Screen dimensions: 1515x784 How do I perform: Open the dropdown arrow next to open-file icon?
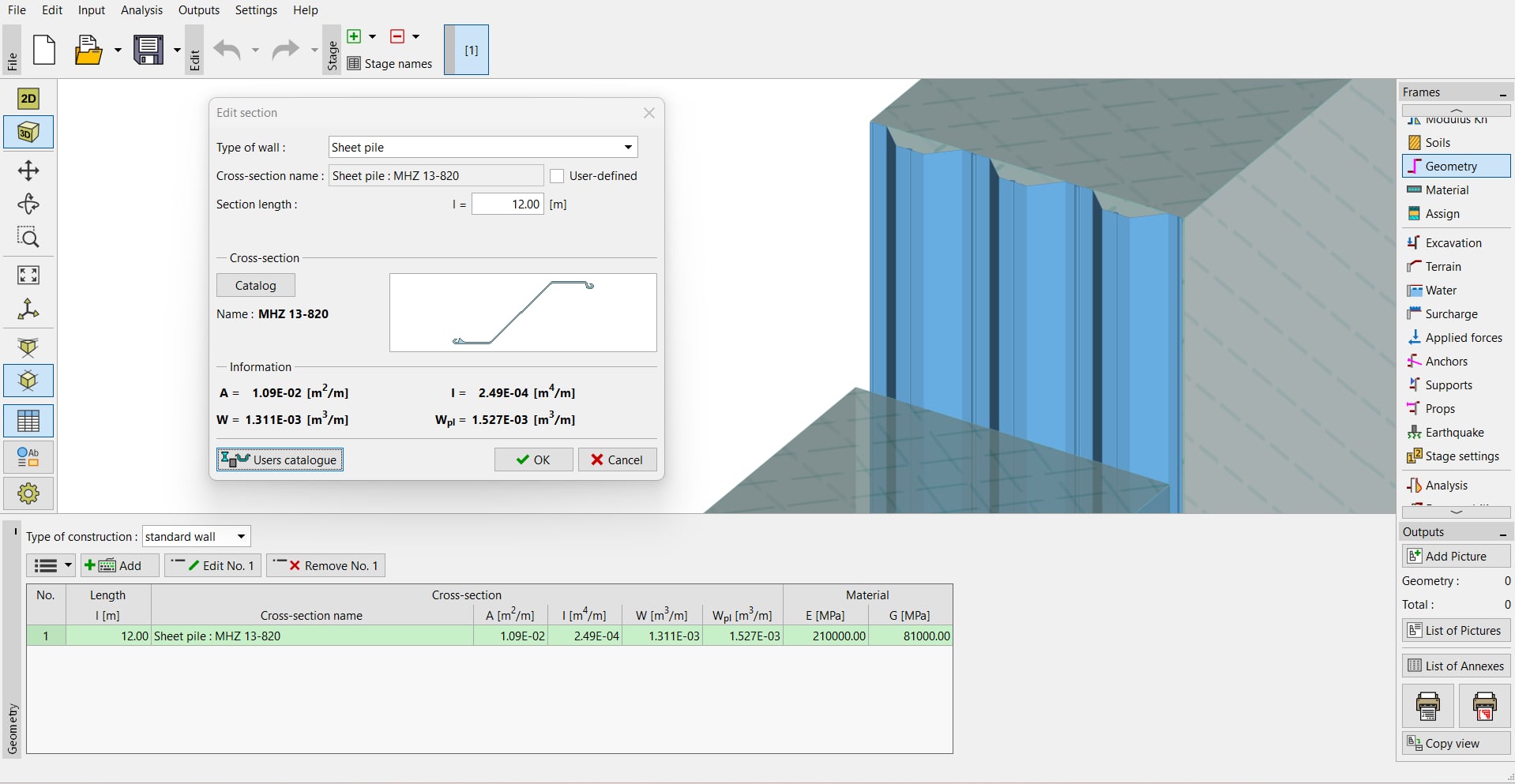tap(118, 51)
